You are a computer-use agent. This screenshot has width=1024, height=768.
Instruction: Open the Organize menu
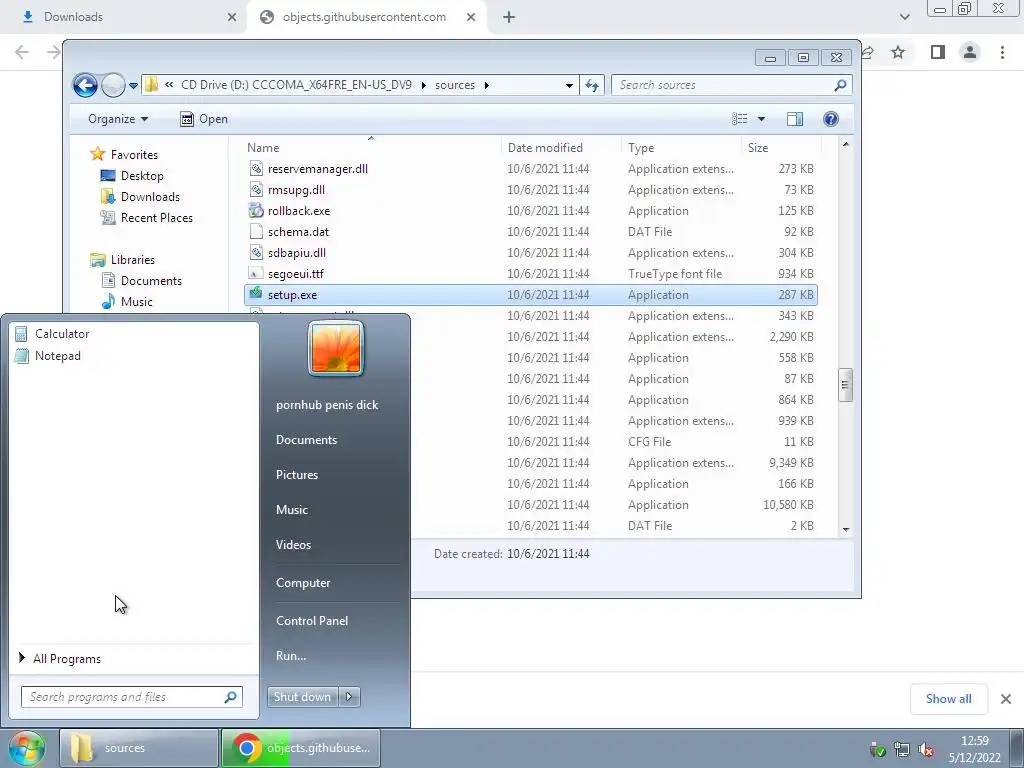[118, 119]
